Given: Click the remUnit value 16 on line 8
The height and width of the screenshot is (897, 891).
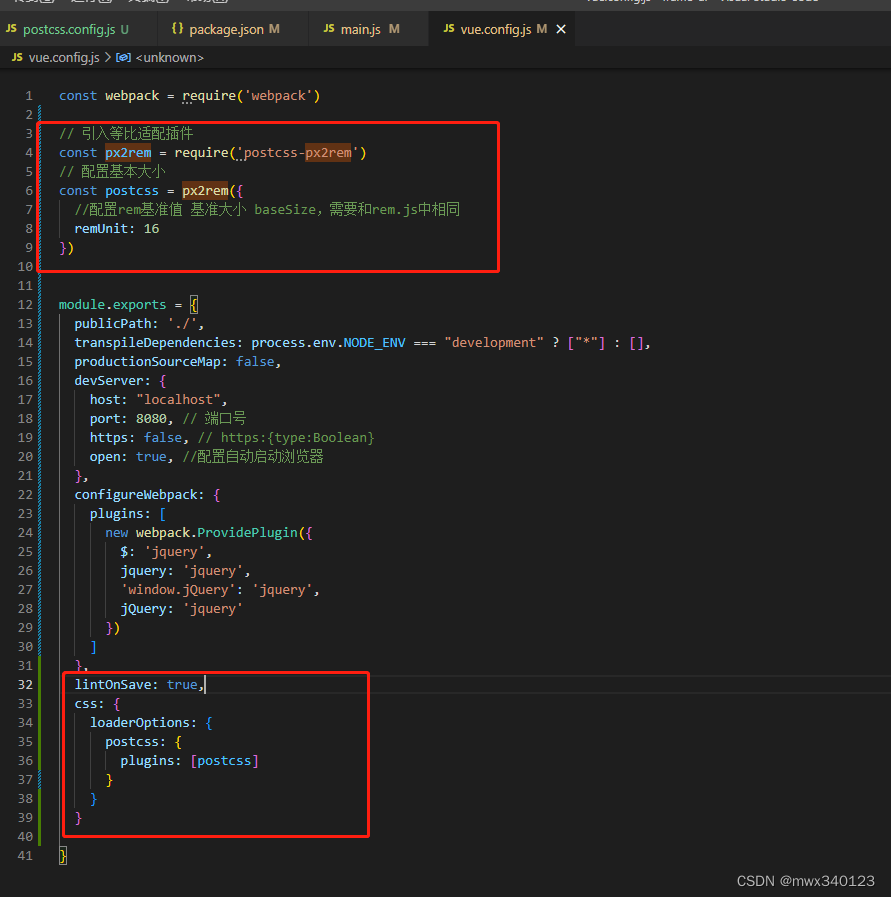Looking at the screenshot, I should coord(151,228).
